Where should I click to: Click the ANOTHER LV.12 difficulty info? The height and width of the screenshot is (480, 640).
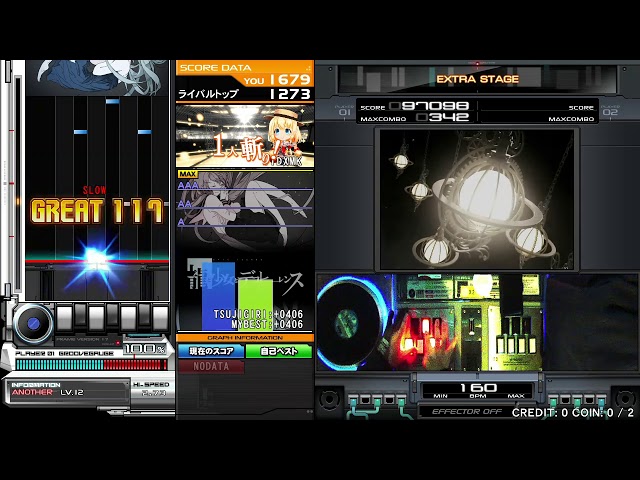coord(48,392)
